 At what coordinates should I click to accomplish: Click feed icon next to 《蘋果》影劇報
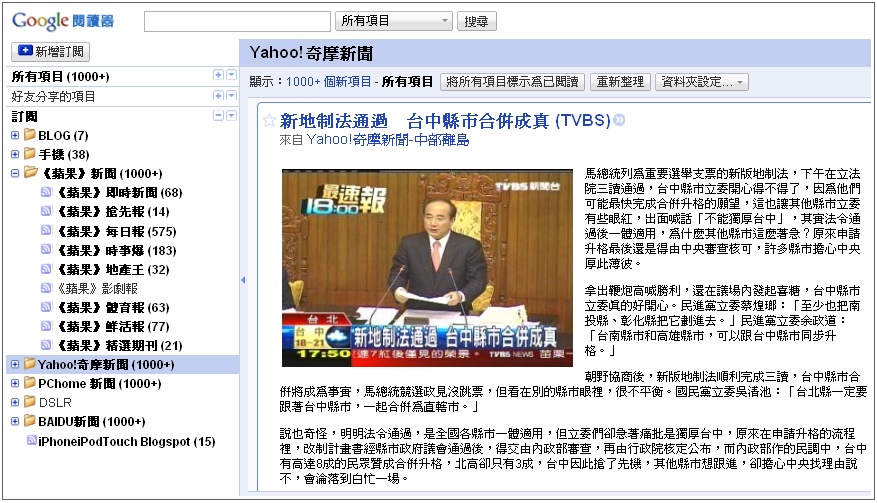(46, 288)
